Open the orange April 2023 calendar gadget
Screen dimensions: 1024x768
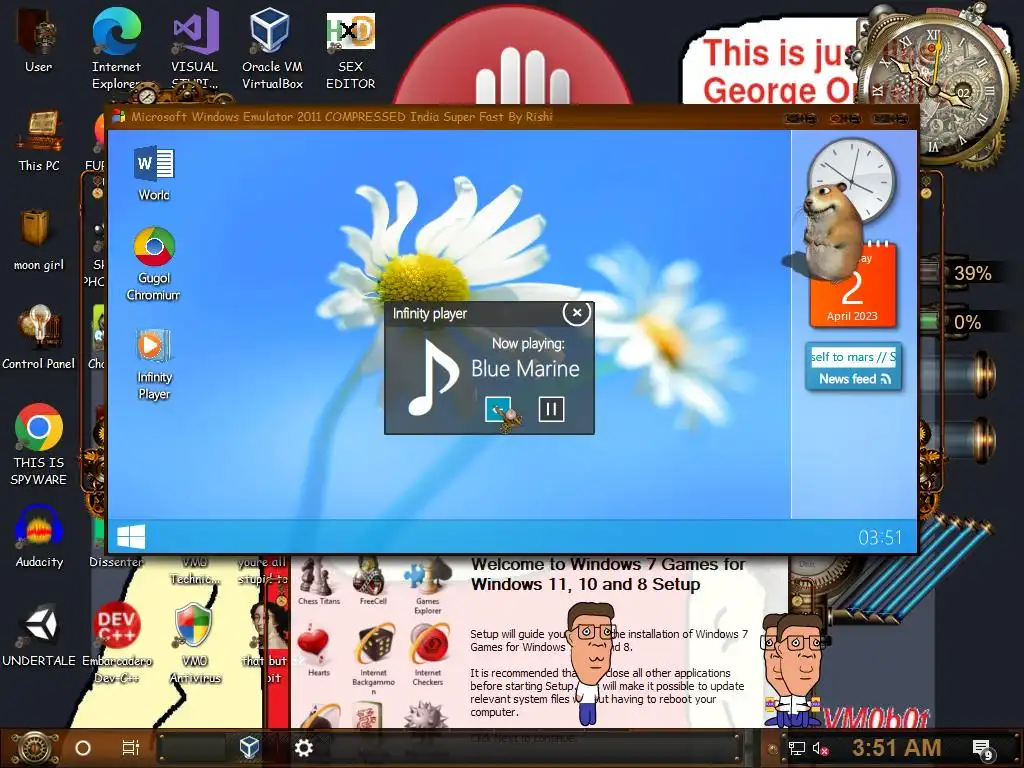(853, 285)
